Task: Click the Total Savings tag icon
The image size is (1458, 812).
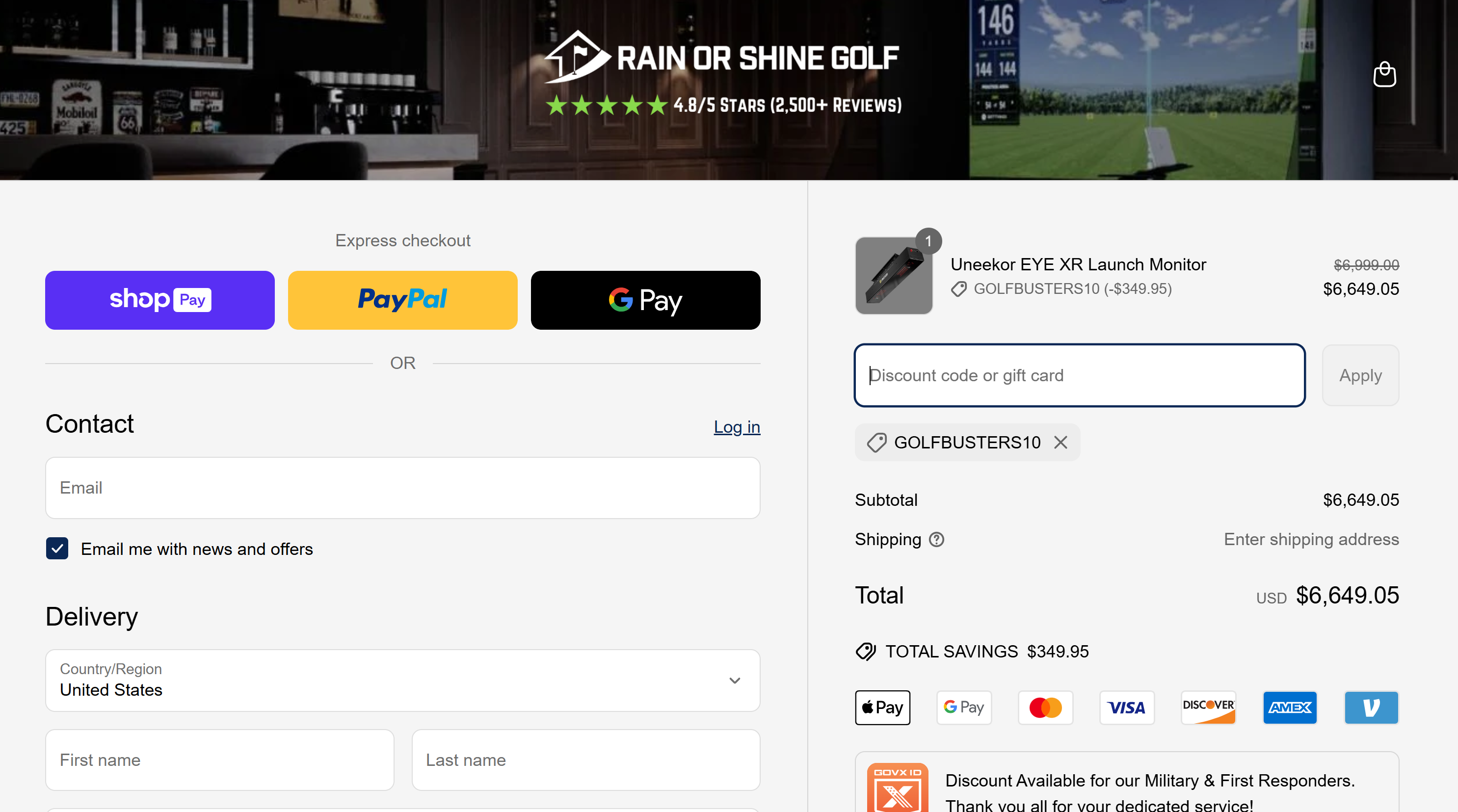Action: pos(866,651)
